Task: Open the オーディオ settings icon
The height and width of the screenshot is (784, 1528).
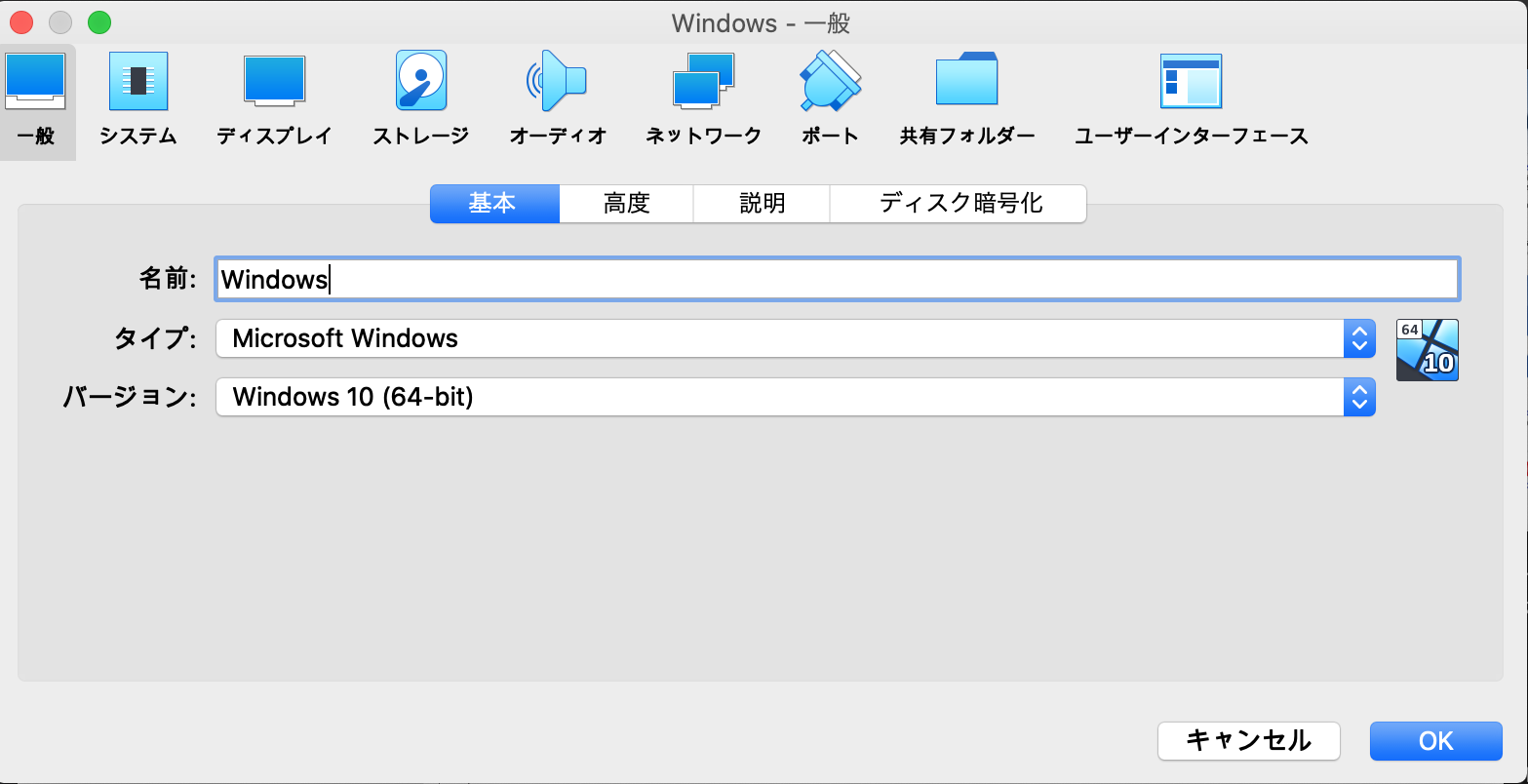Action: 557,98
